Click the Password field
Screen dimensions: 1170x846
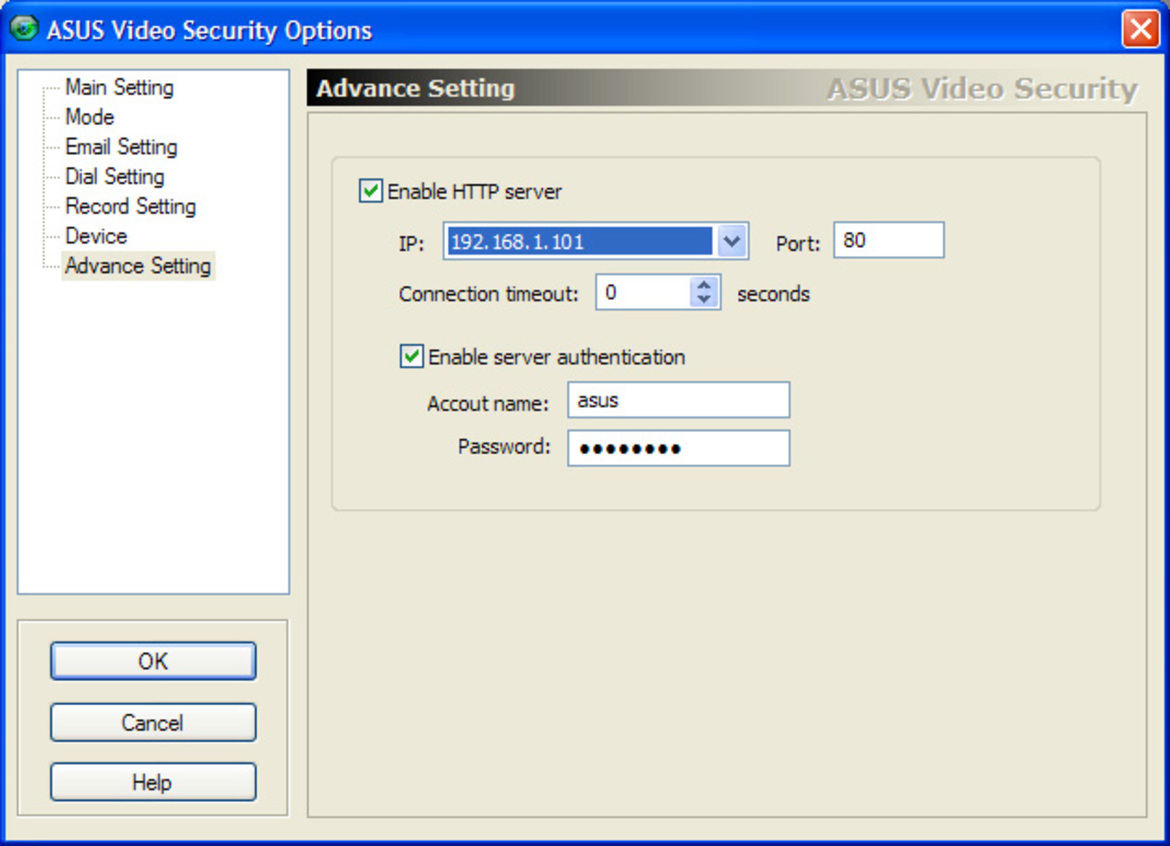pyautogui.click(x=678, y=448)
